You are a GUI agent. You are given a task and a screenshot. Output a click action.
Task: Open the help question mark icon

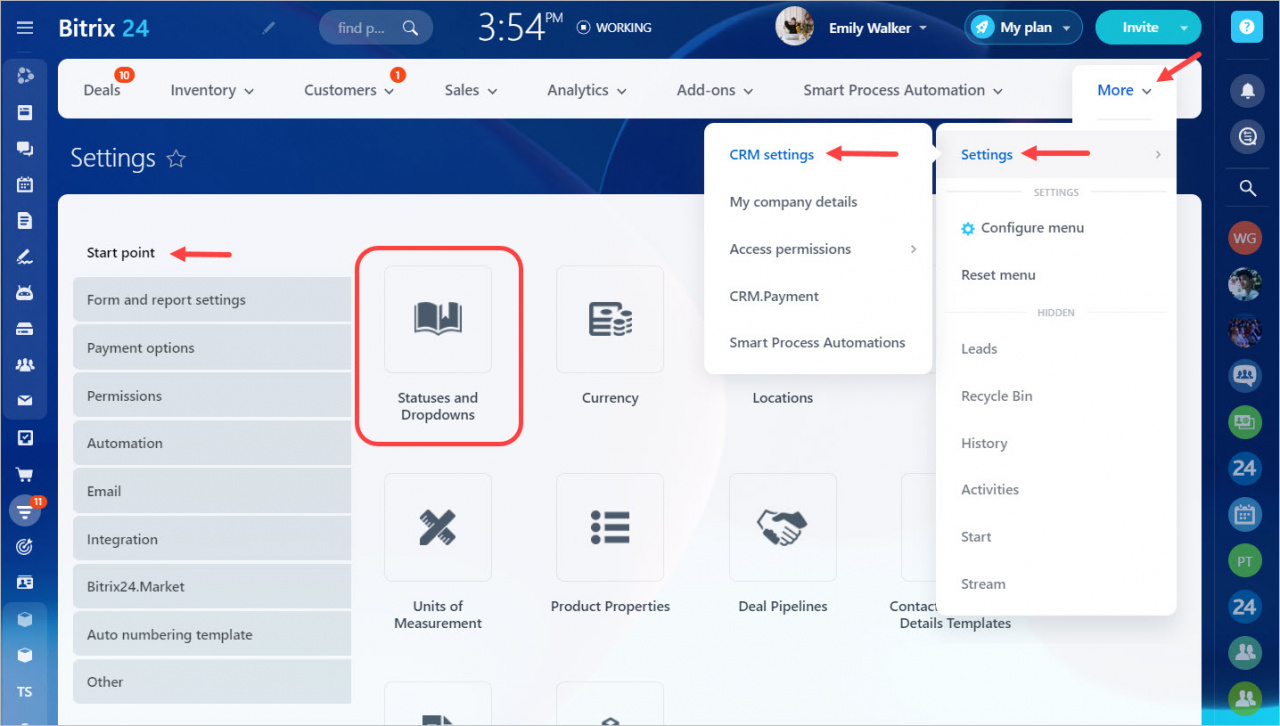(1246, 28)
